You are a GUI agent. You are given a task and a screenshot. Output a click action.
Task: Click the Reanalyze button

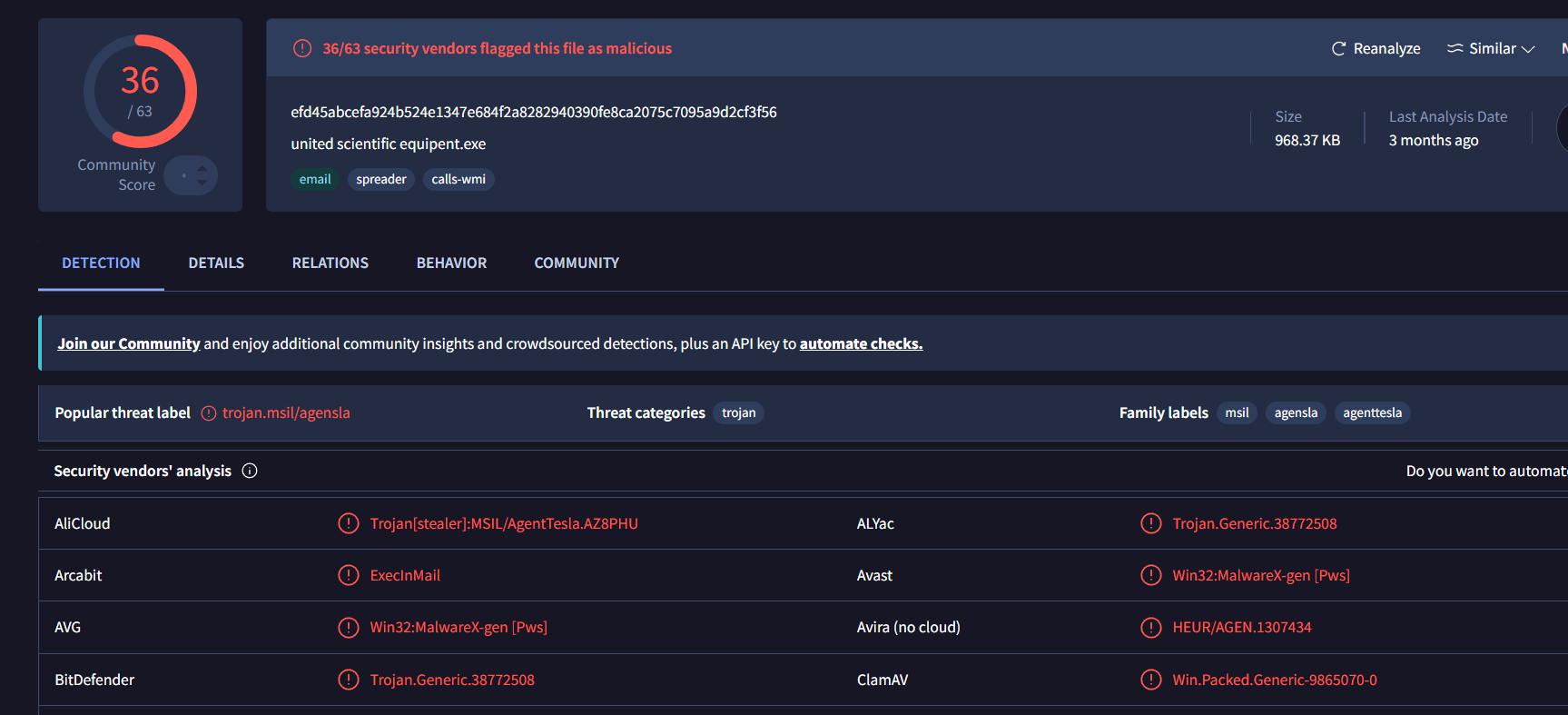coord(1376,49)
